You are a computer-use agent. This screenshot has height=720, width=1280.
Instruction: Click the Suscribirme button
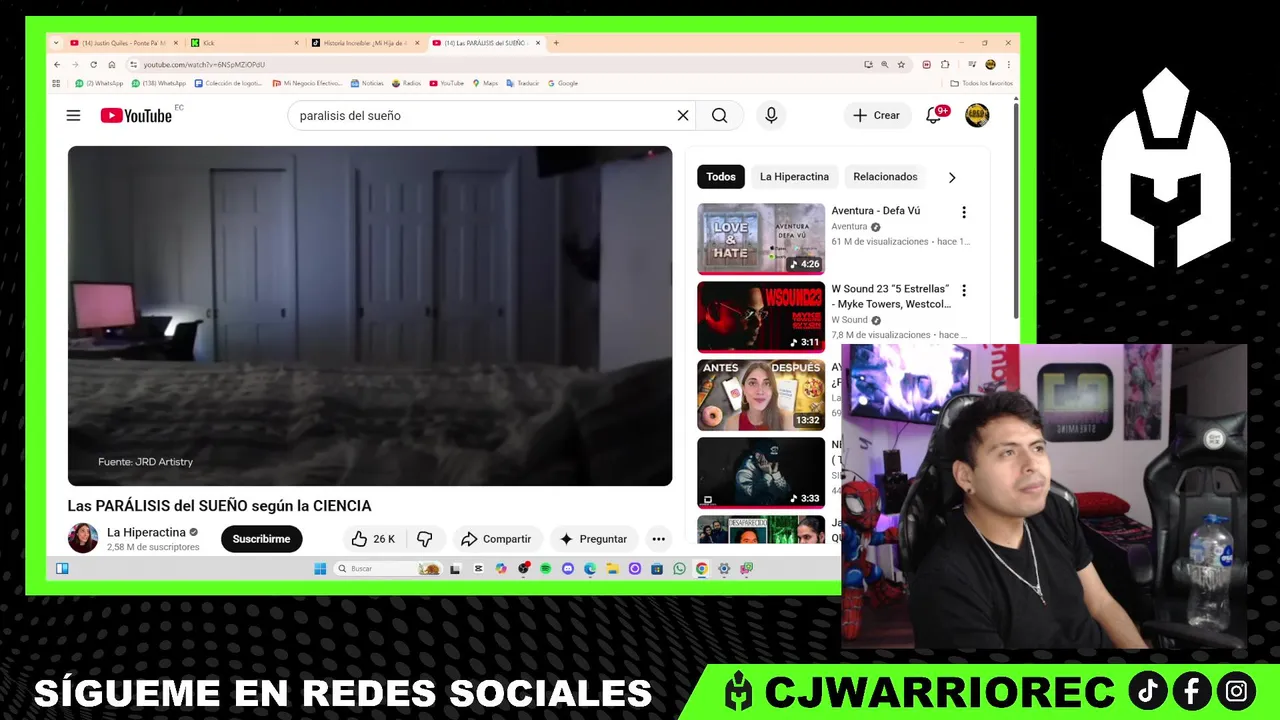point(261,539)
